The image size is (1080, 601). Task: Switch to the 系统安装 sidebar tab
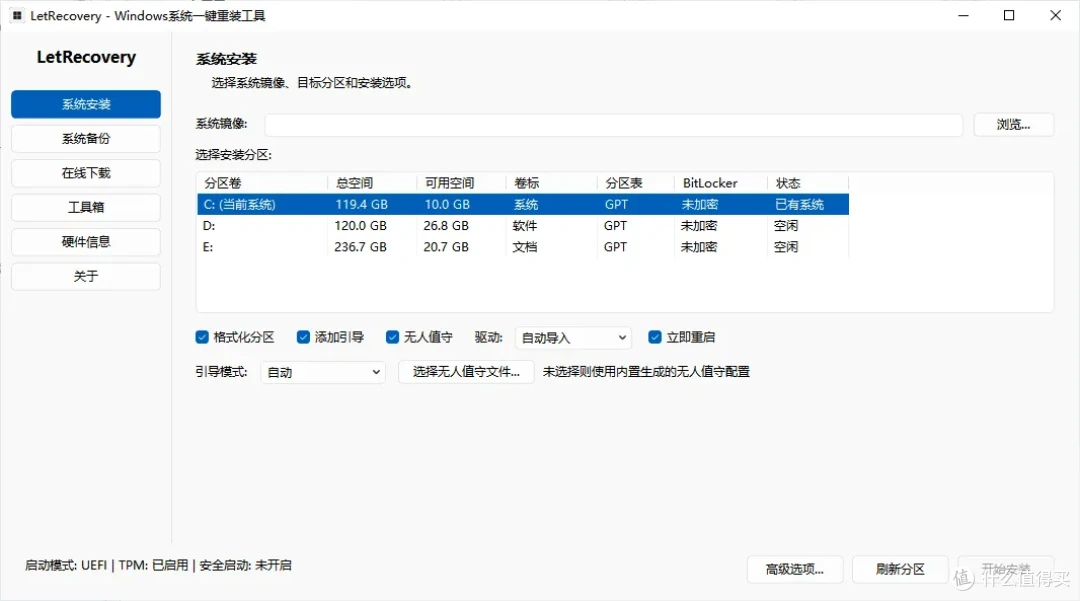[86, 104]
